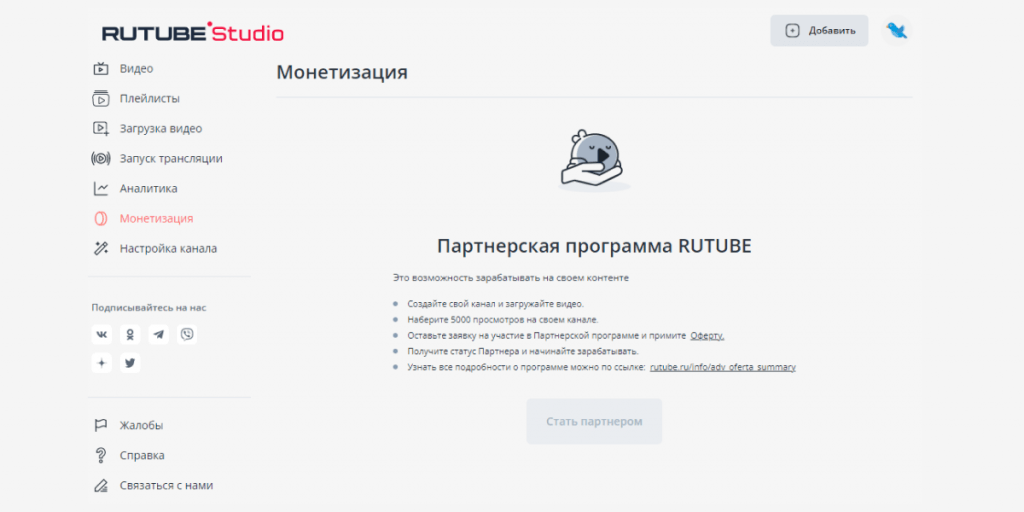Select the Монетизация sidebar item
The image size is (1024, 512).
(x=156, y=218)
